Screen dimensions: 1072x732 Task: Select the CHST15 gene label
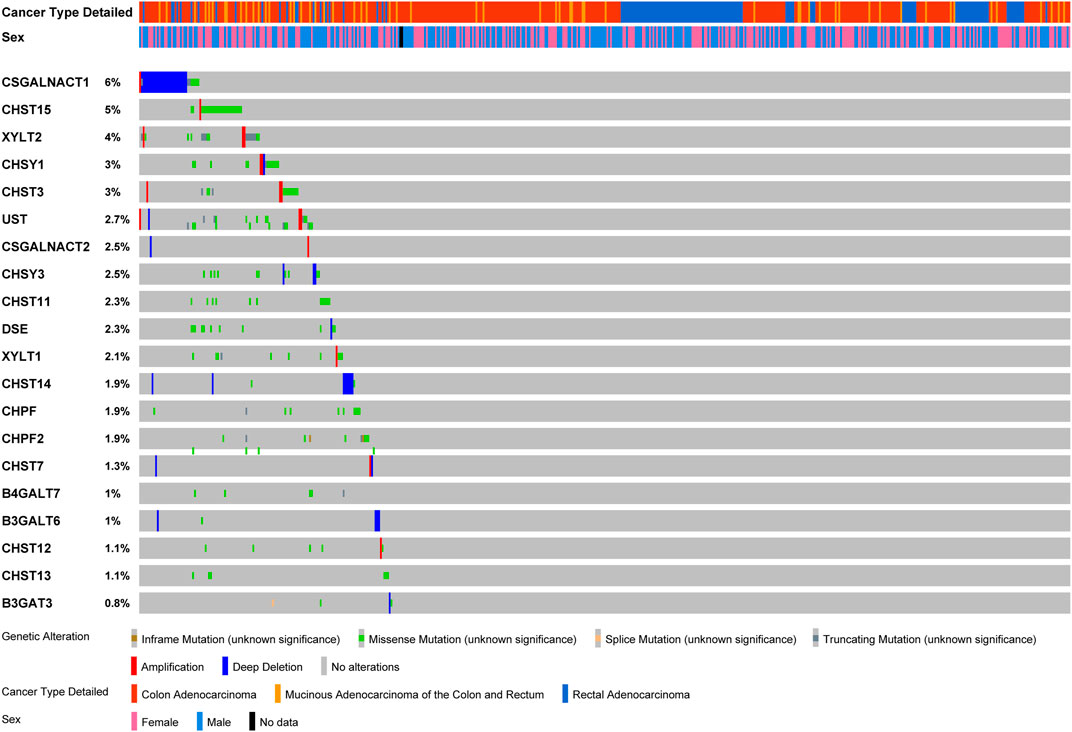tap(27, 109)
